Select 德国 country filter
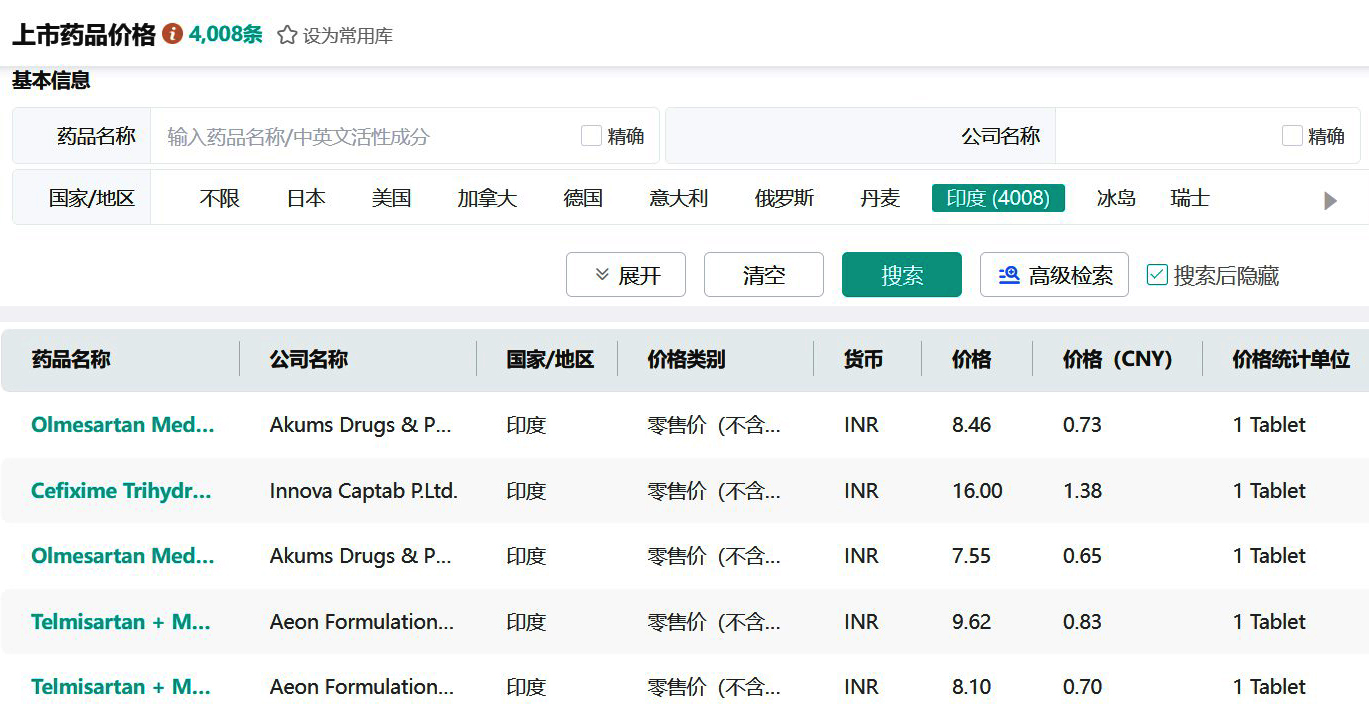The height and width of the screenshot is (720, 1369). pyautogui.click(x=583, y=198)
